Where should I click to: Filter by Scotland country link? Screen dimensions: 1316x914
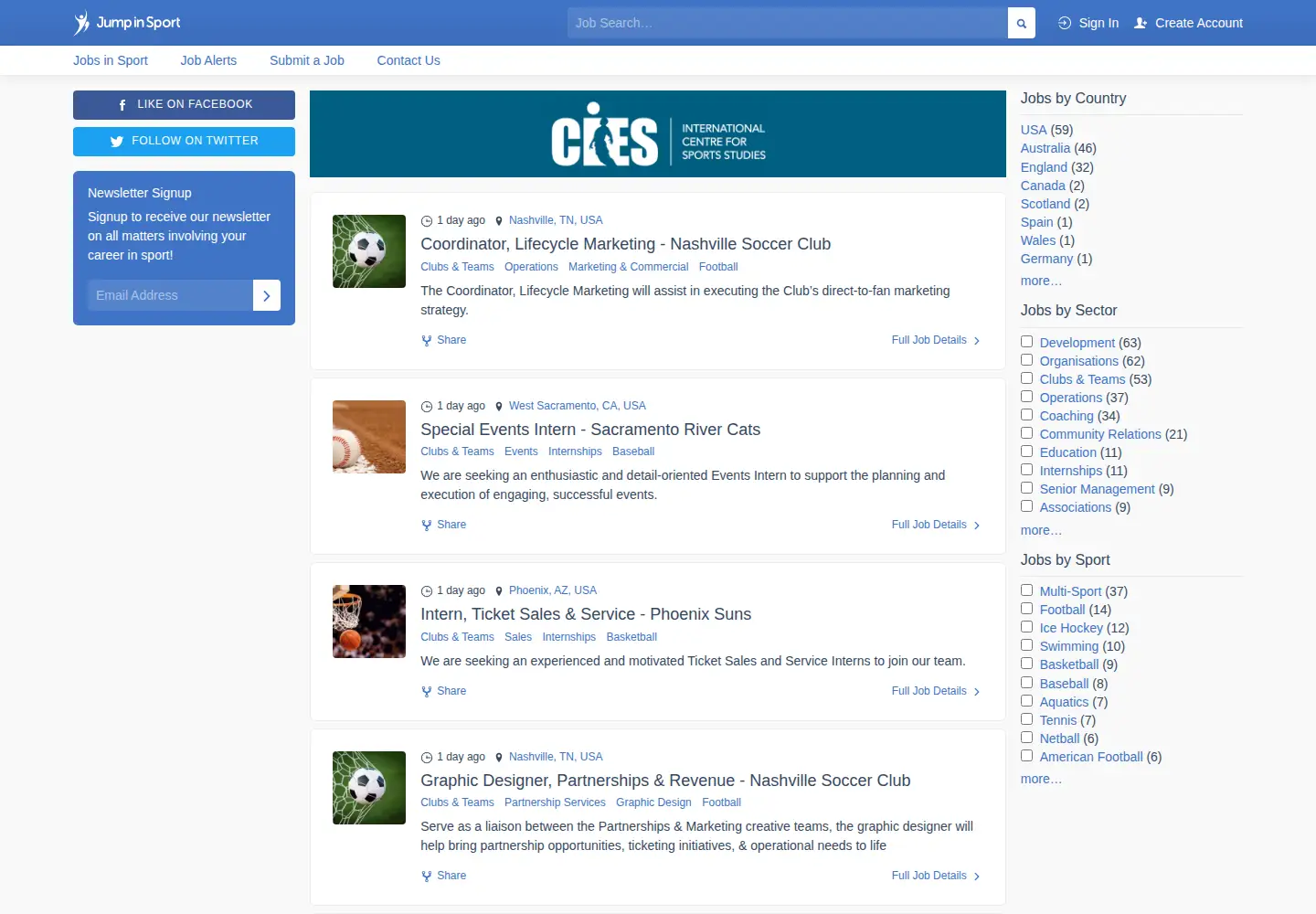point(1045,204)
